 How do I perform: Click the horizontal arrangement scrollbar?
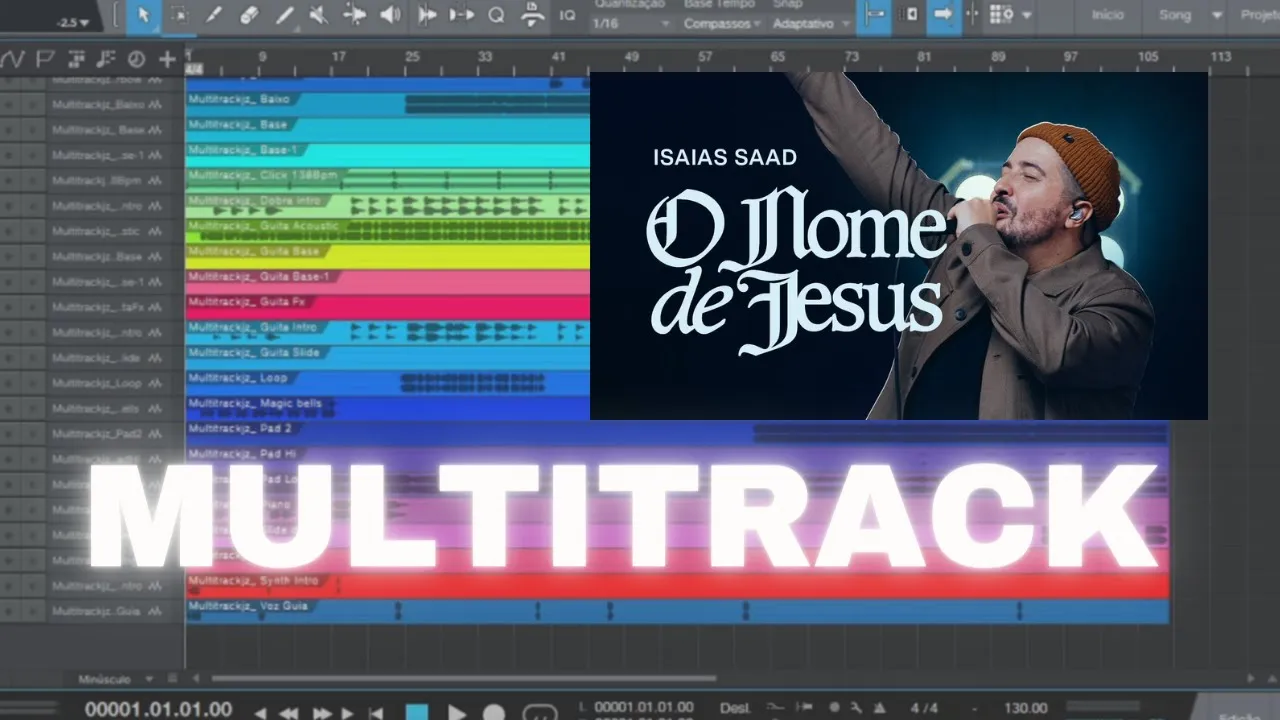click(x=465, y=679)
